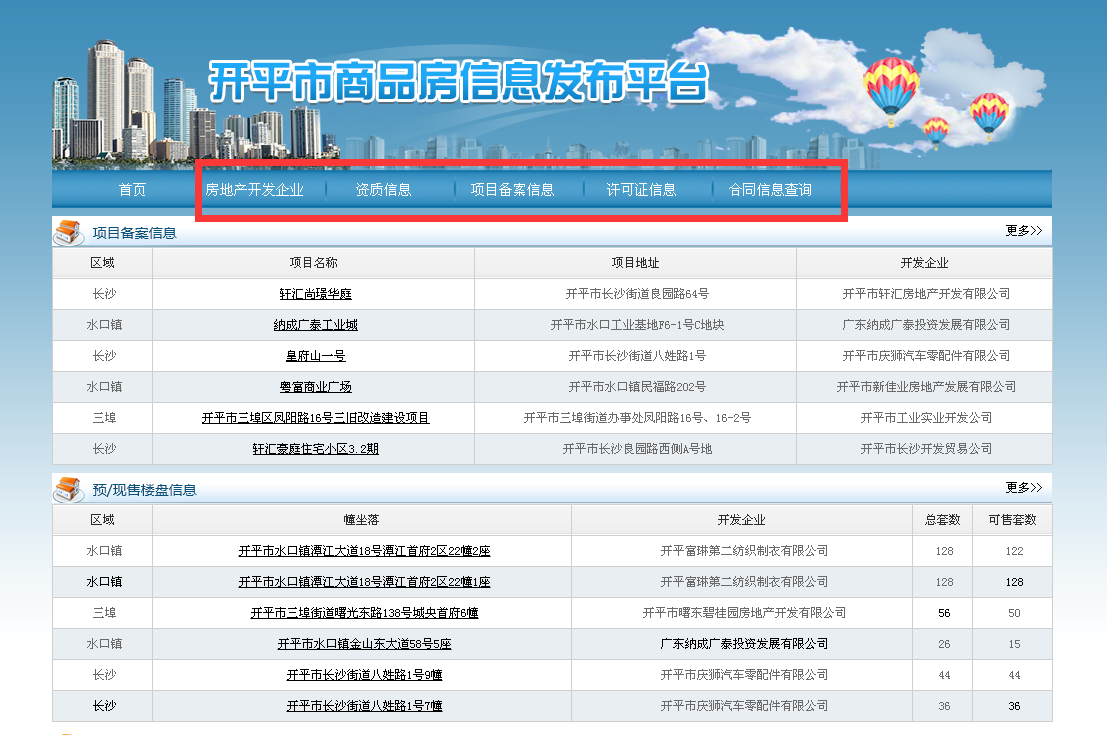Open the 潭江首府2区22幢2座 building link
The width and height of the screenshot is (1107, 735).
[x=364, y=551]
